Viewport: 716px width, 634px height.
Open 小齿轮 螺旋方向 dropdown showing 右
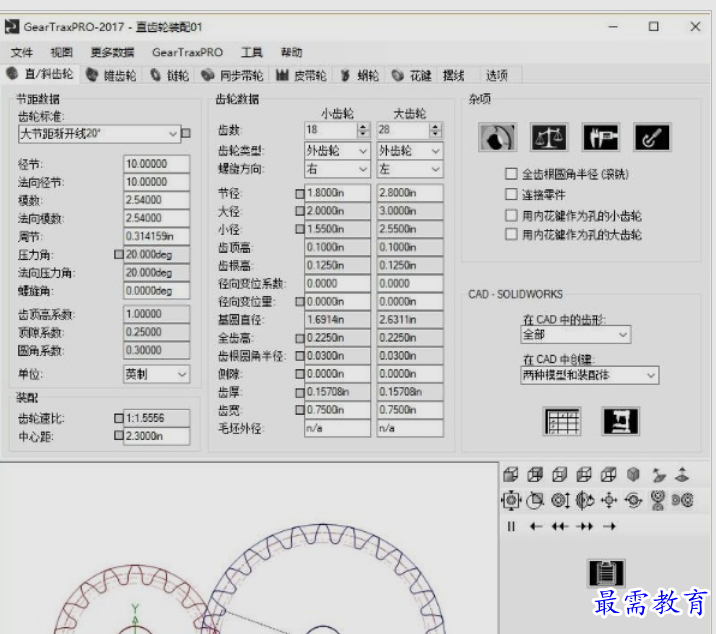pyautogui.click(x=337, y=169)
